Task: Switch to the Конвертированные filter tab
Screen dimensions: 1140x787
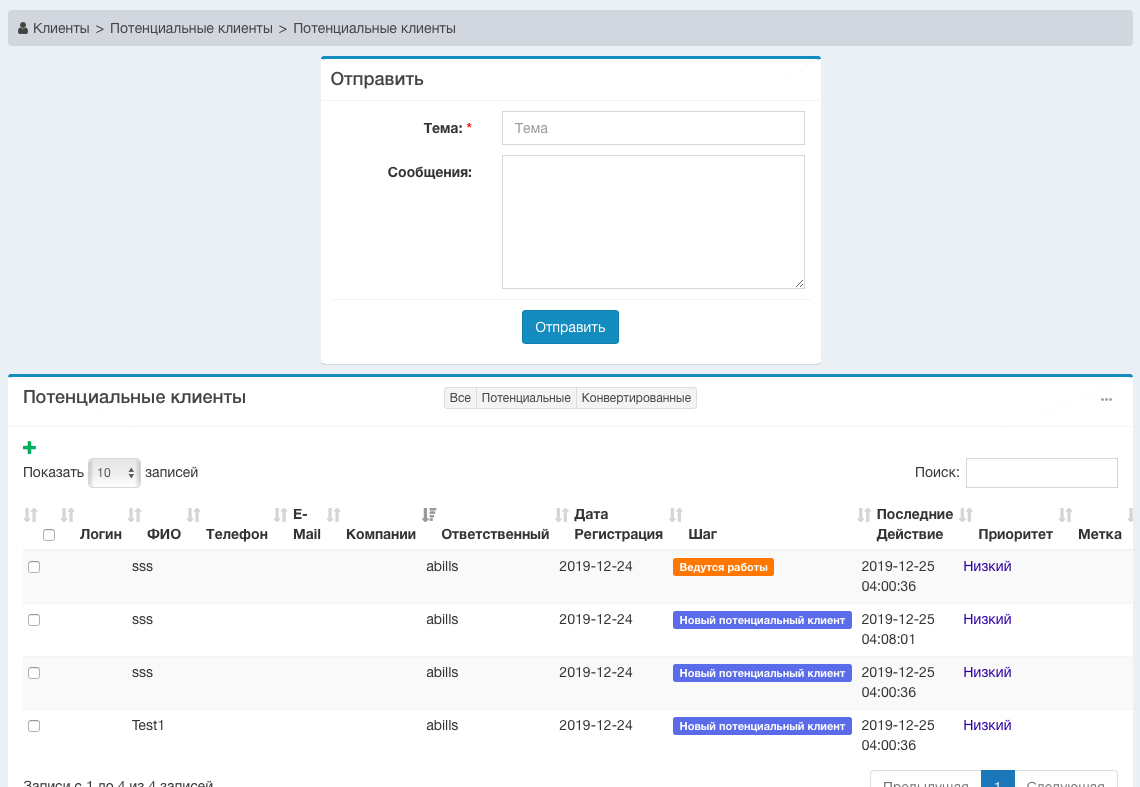Action: (x=636, y=398)
